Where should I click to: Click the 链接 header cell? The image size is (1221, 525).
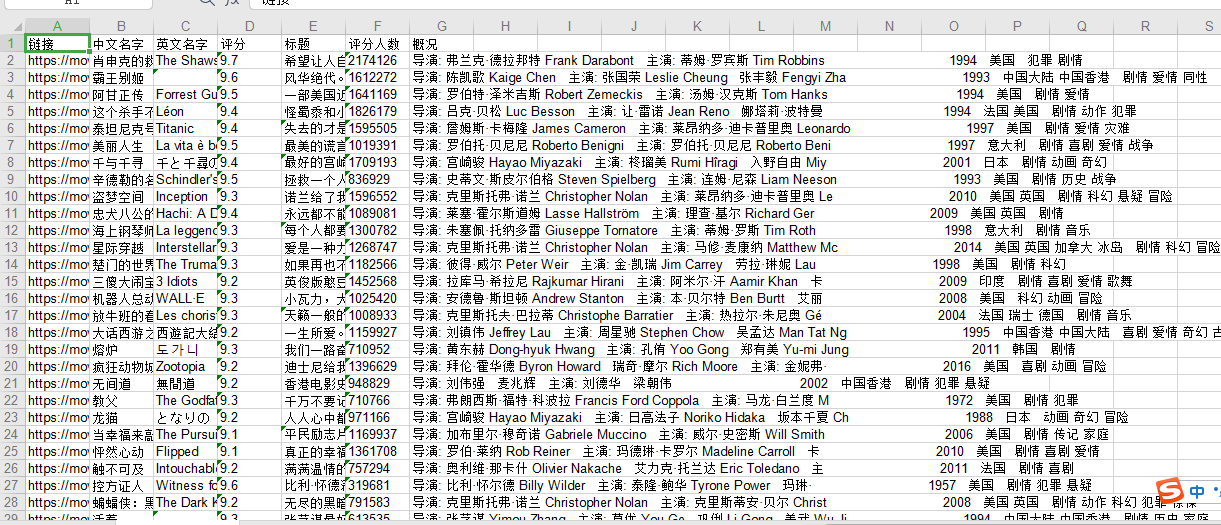(x=57, y=44)
